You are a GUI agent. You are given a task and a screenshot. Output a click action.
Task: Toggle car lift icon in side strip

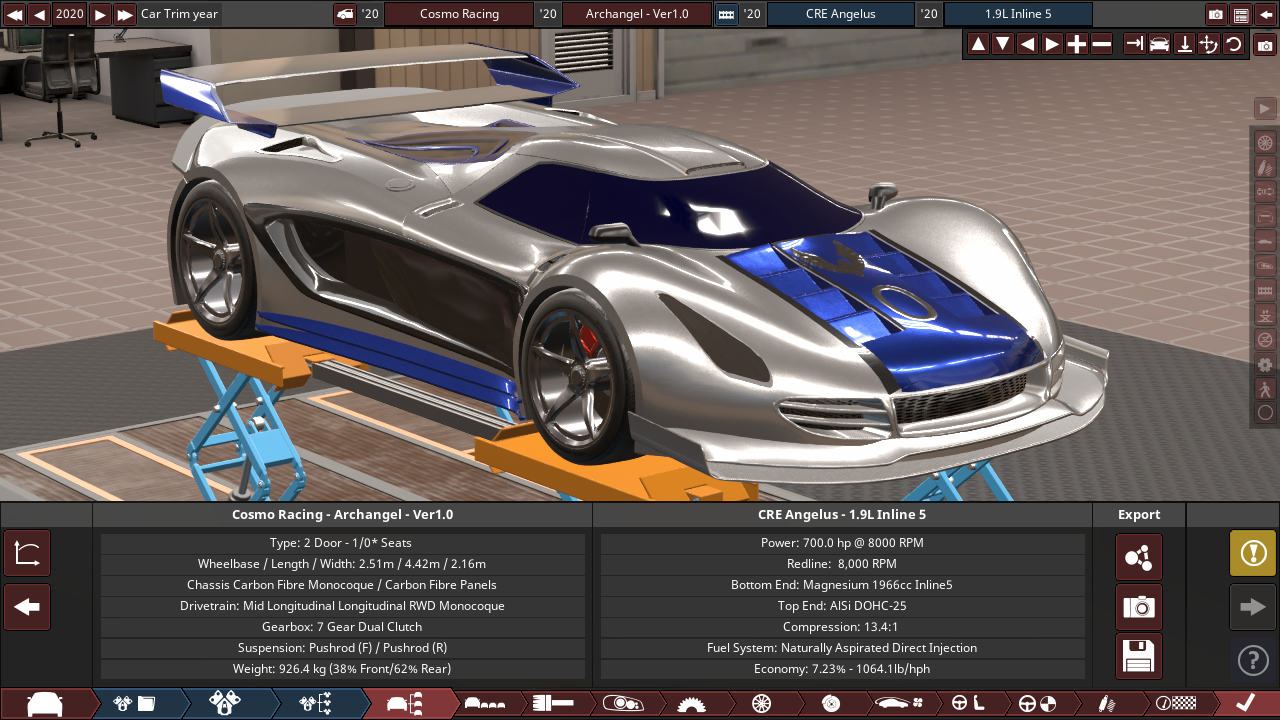coord(1265,315)
